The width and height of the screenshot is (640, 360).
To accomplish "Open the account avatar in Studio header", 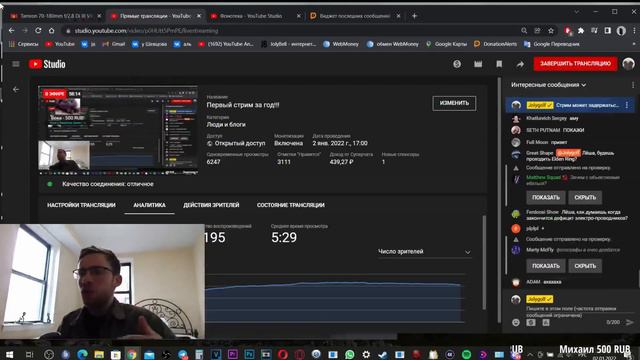I will 628,64.
